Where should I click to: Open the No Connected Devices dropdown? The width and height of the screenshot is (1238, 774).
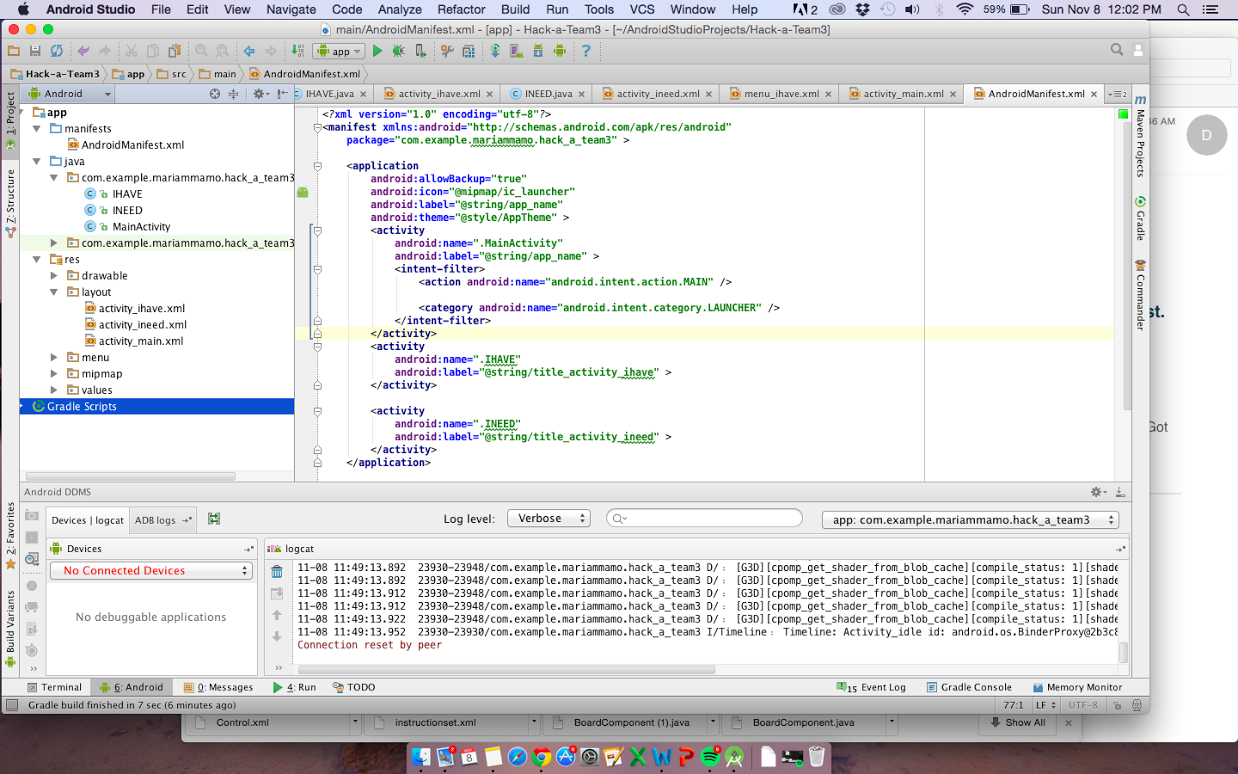tap(151, 571)
